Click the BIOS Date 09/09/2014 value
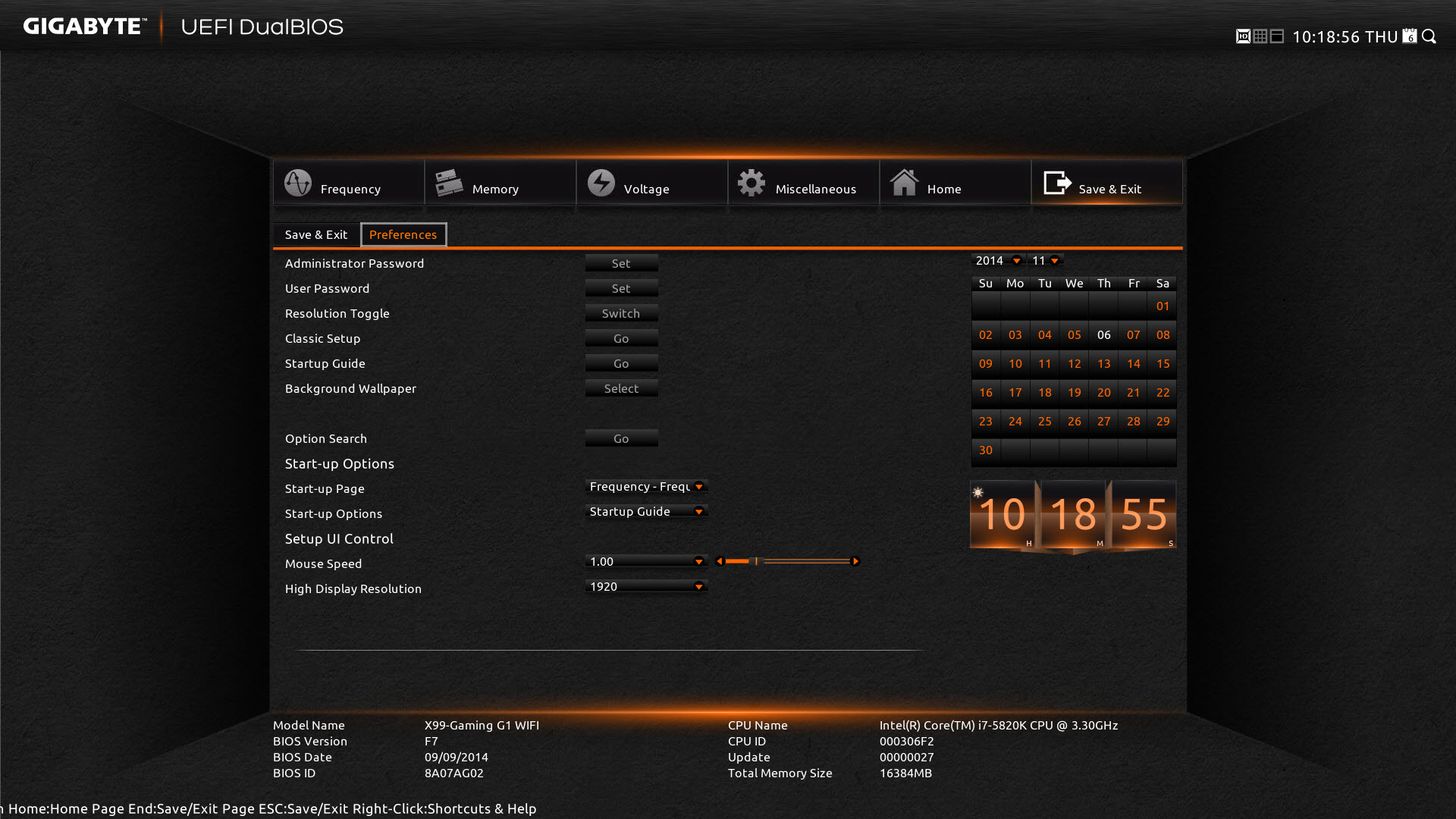The width and height of the screenshot is (1456, 819). click(x=457, y=757)
